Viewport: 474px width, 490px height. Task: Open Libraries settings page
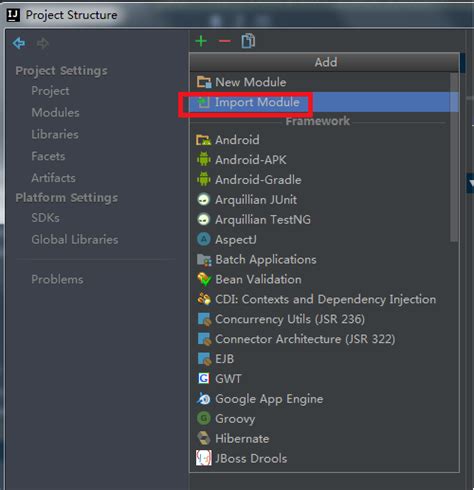point(55,134)
